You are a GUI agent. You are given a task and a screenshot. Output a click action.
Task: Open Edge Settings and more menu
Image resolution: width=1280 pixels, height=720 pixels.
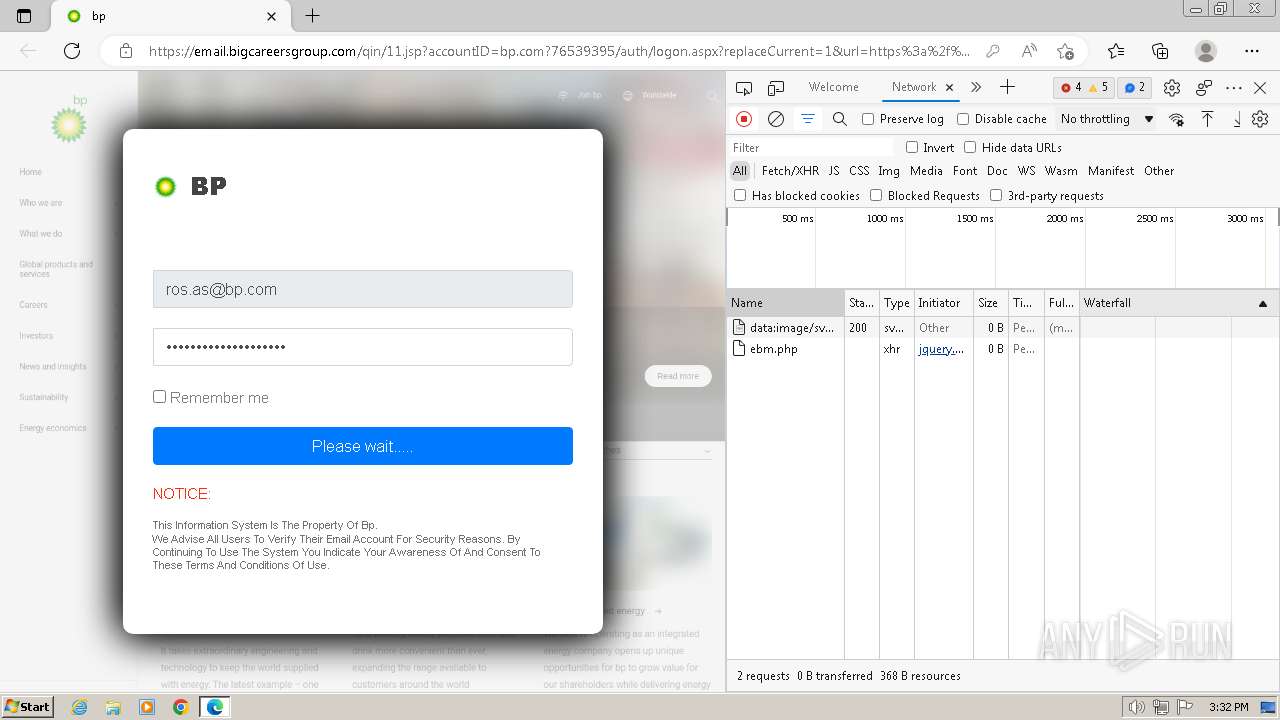pos(1252,51)
